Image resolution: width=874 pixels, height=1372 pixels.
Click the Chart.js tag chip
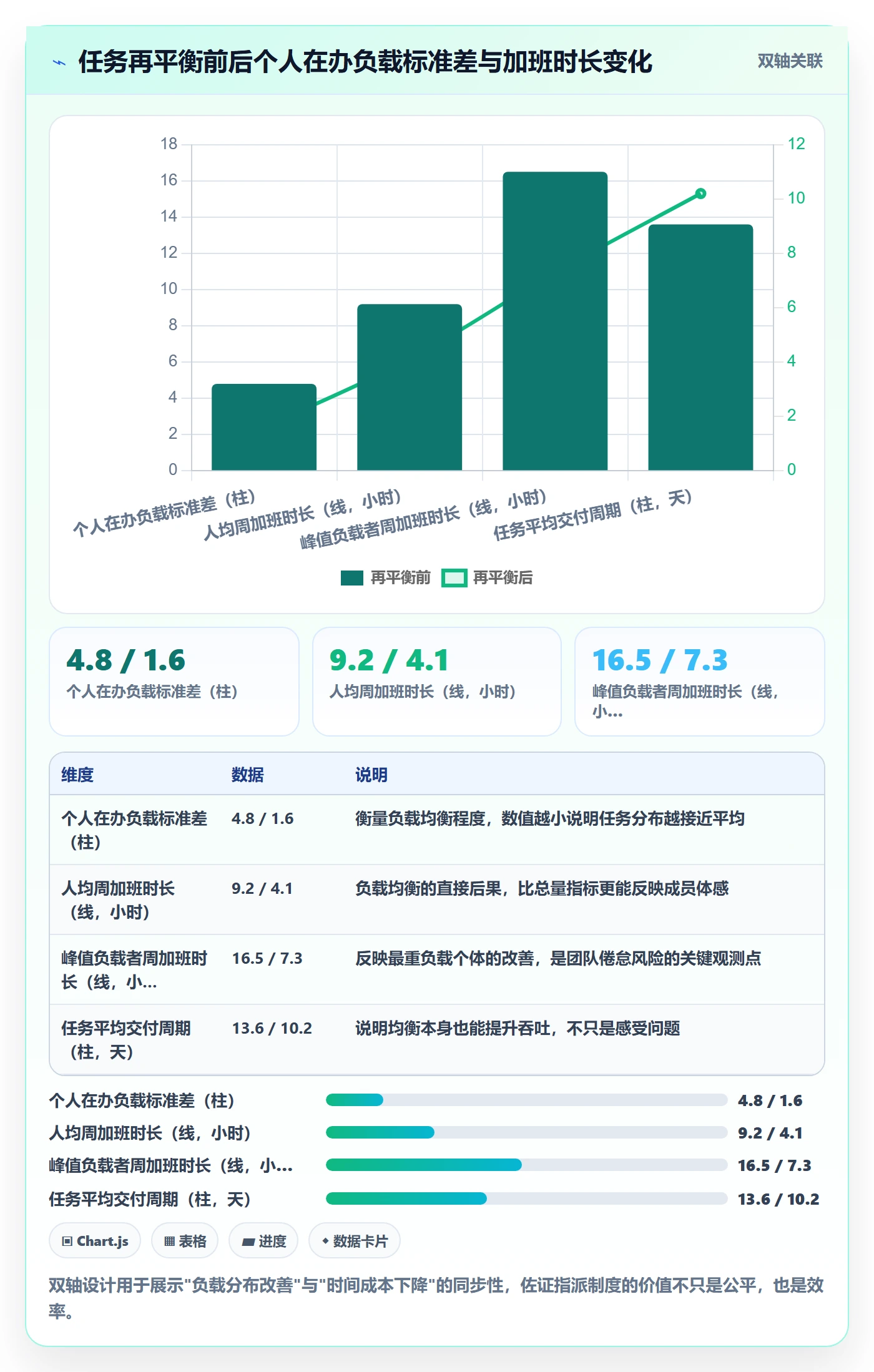(x=95, y=1241)
